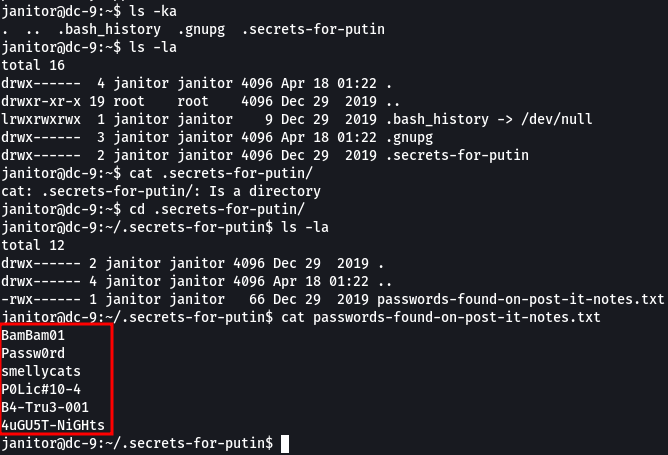Select the smellycats password text
The image size is (668, 455).
coord(43,371)
